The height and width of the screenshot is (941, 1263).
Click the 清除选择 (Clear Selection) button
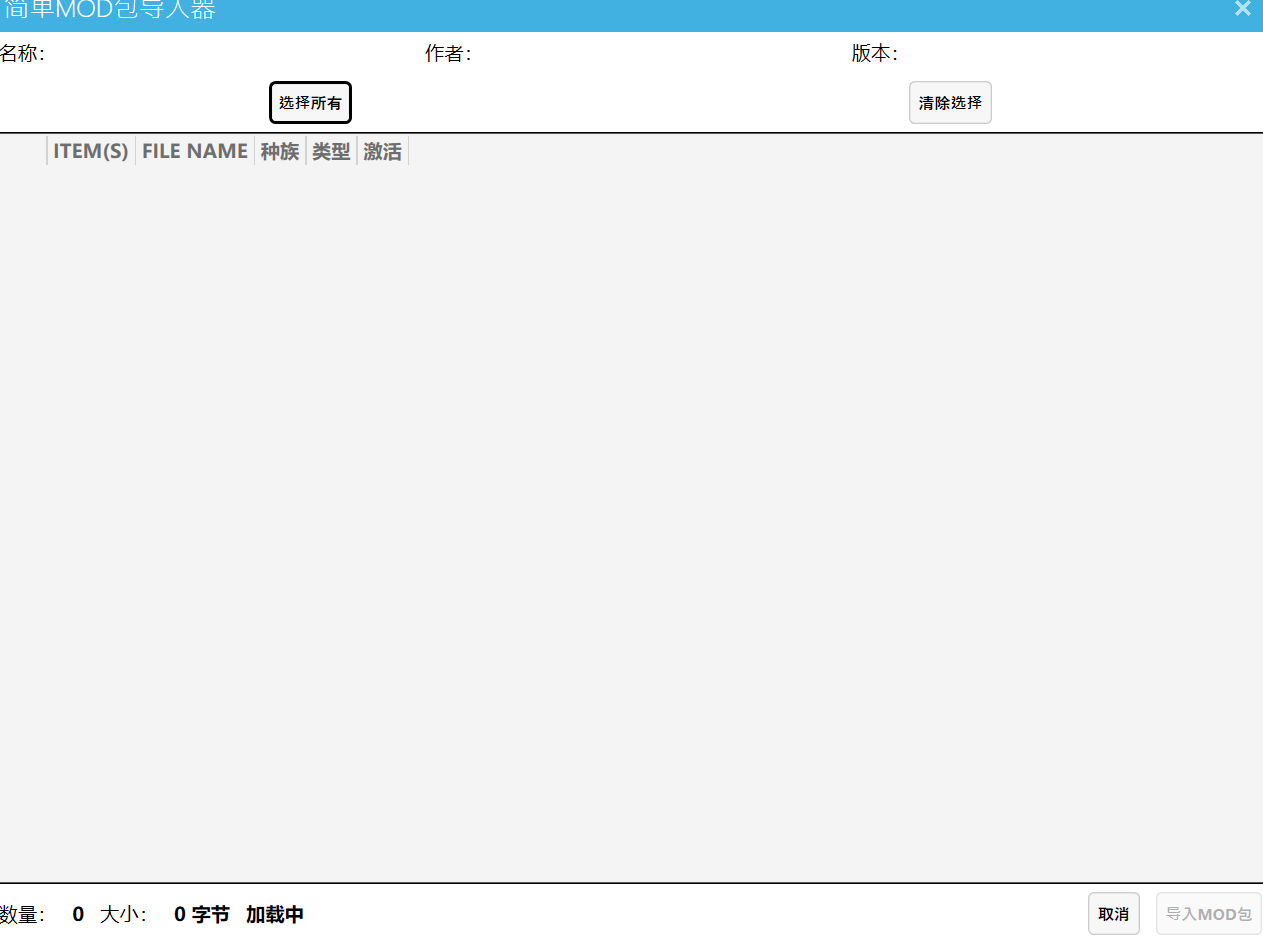click(x=949, y=102)
